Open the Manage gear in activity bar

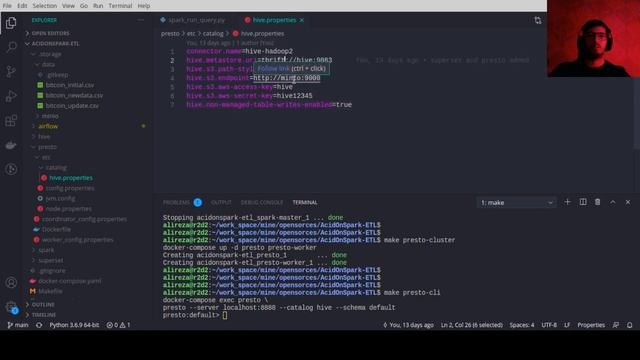11,307
